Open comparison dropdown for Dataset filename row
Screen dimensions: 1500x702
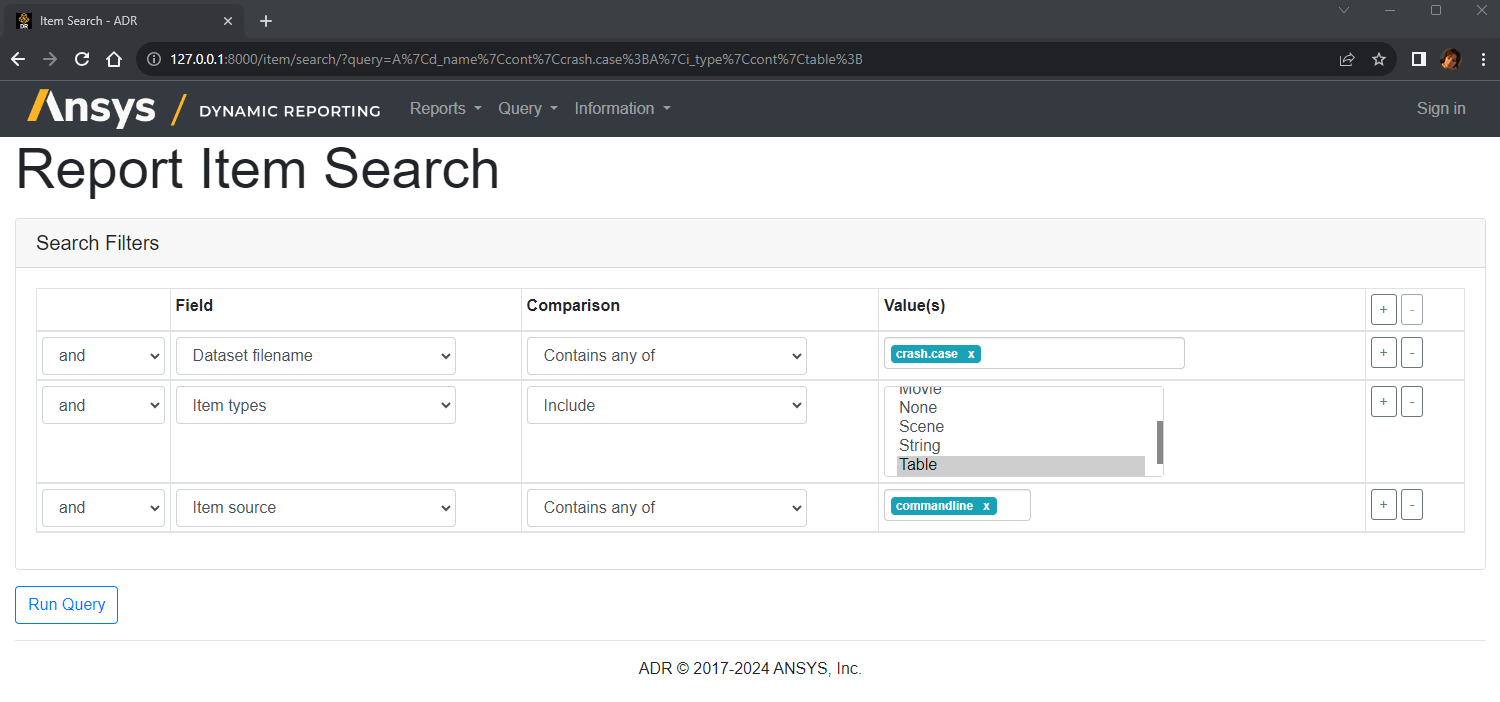click(667, 356)
